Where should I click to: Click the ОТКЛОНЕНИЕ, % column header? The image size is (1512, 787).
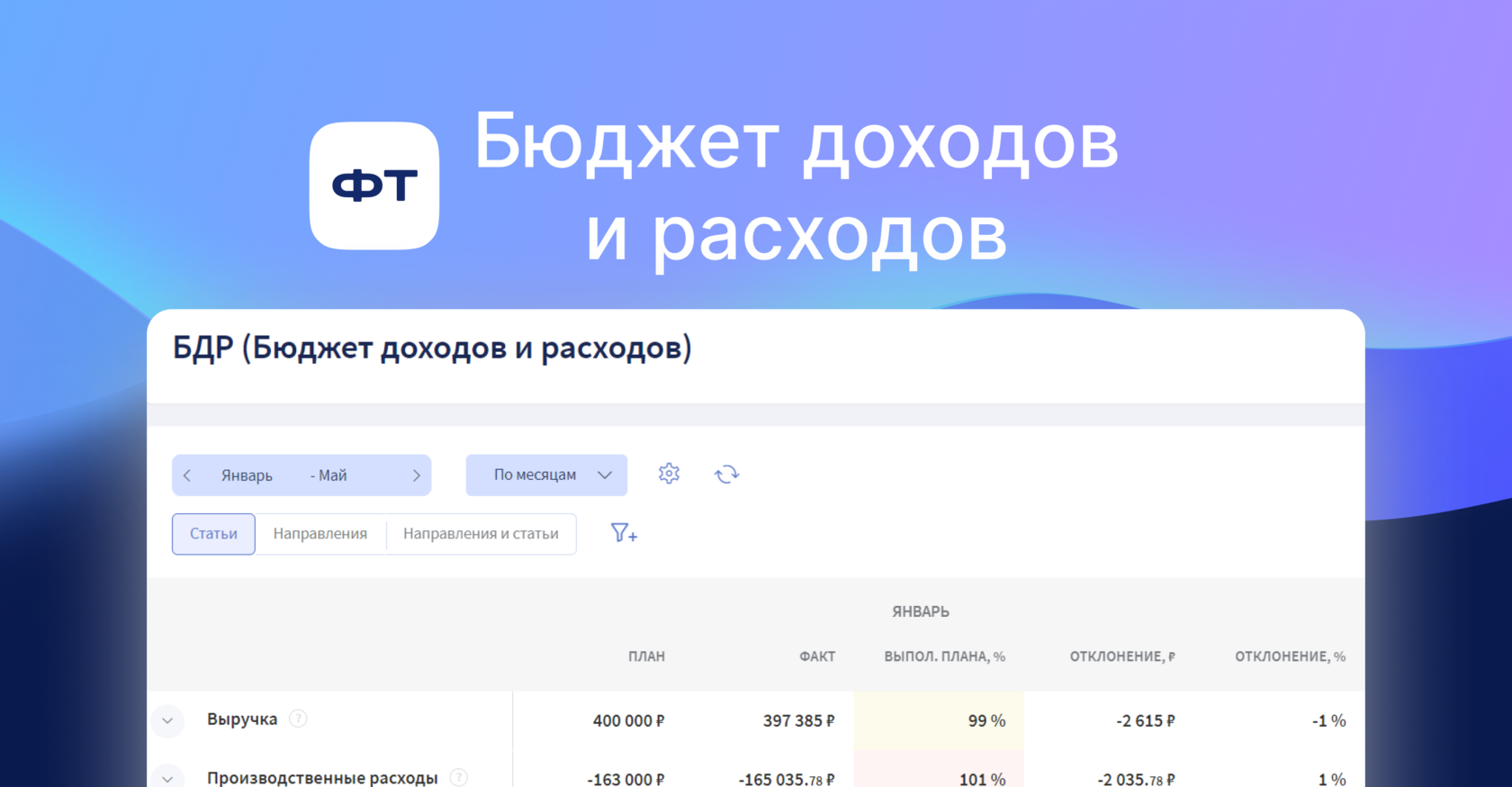1290,656
